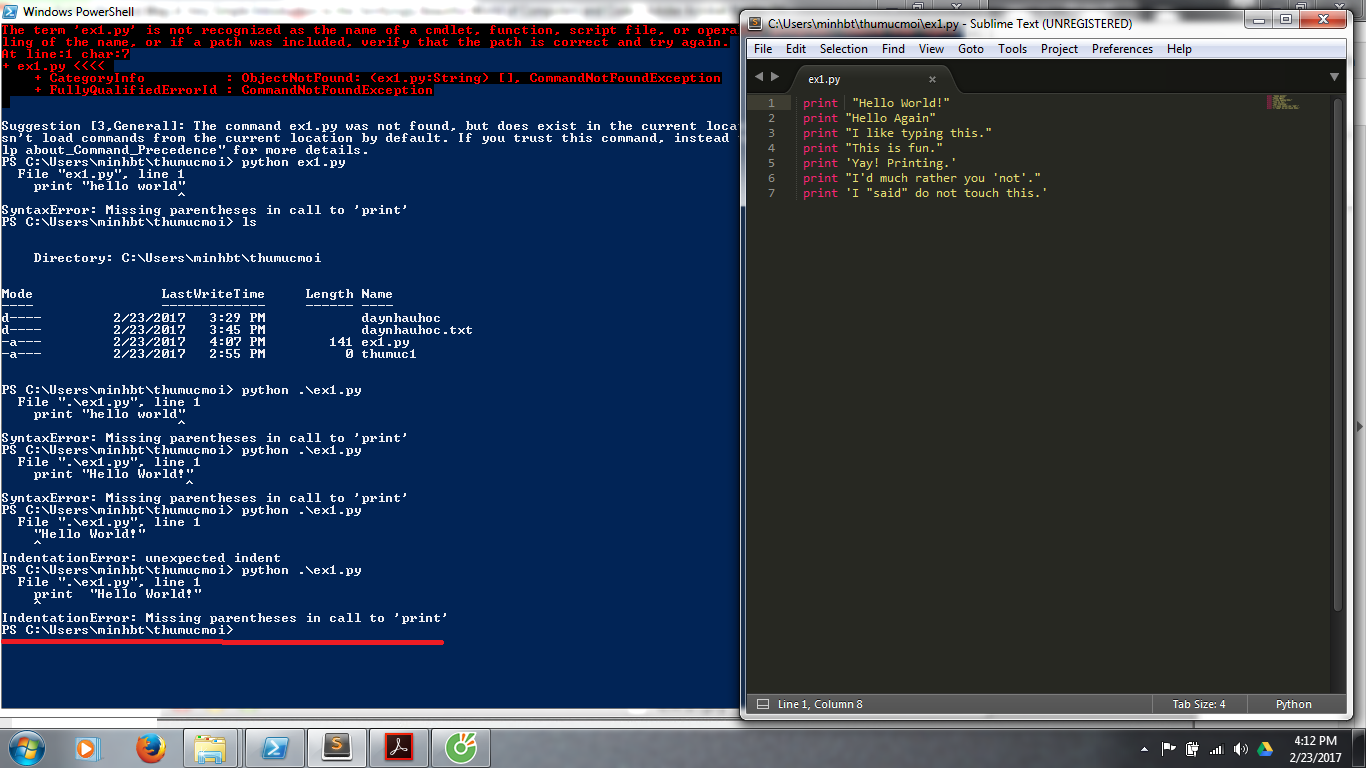Go to next tab with right arrow
1366x768 pixels.
(x=774, y=77)
